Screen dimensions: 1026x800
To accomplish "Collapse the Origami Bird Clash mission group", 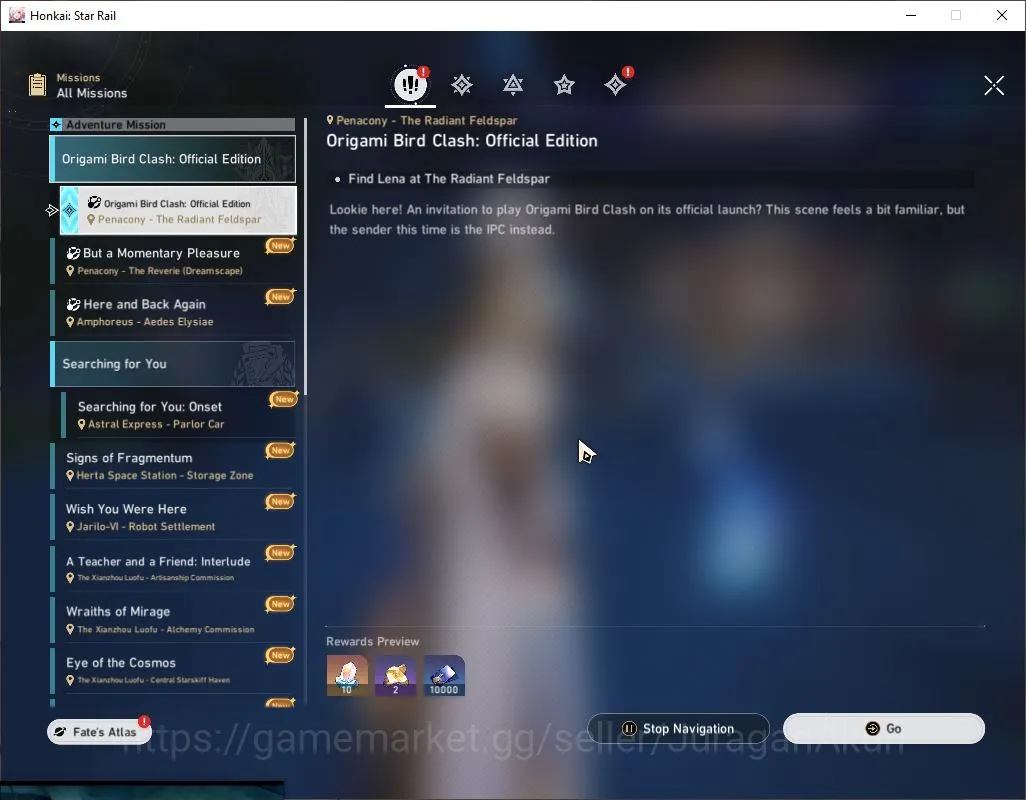I will point(173,159).
